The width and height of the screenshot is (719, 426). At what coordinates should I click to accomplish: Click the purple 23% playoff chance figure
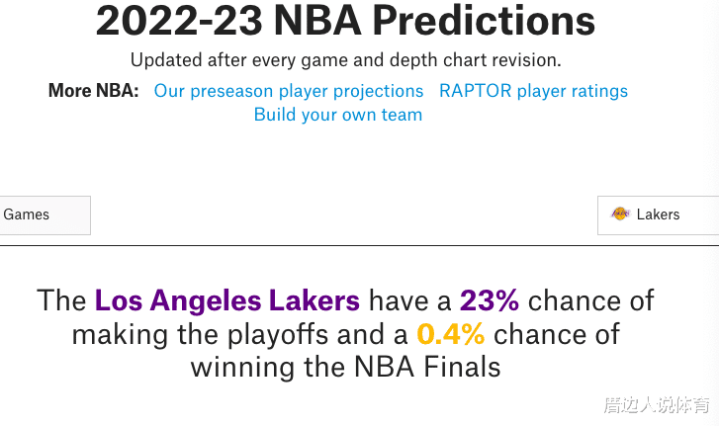(489, 301)
